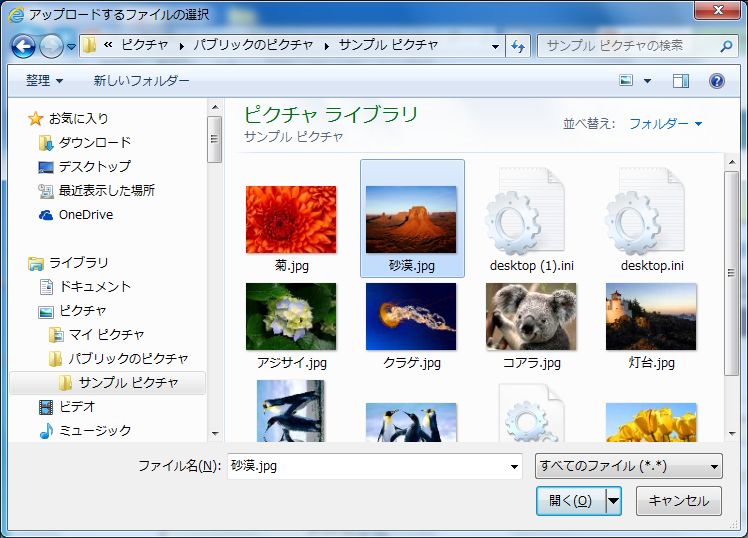Click navigation pane scrollbar down arrow
The image size is (748, 538).
point(215,434)
